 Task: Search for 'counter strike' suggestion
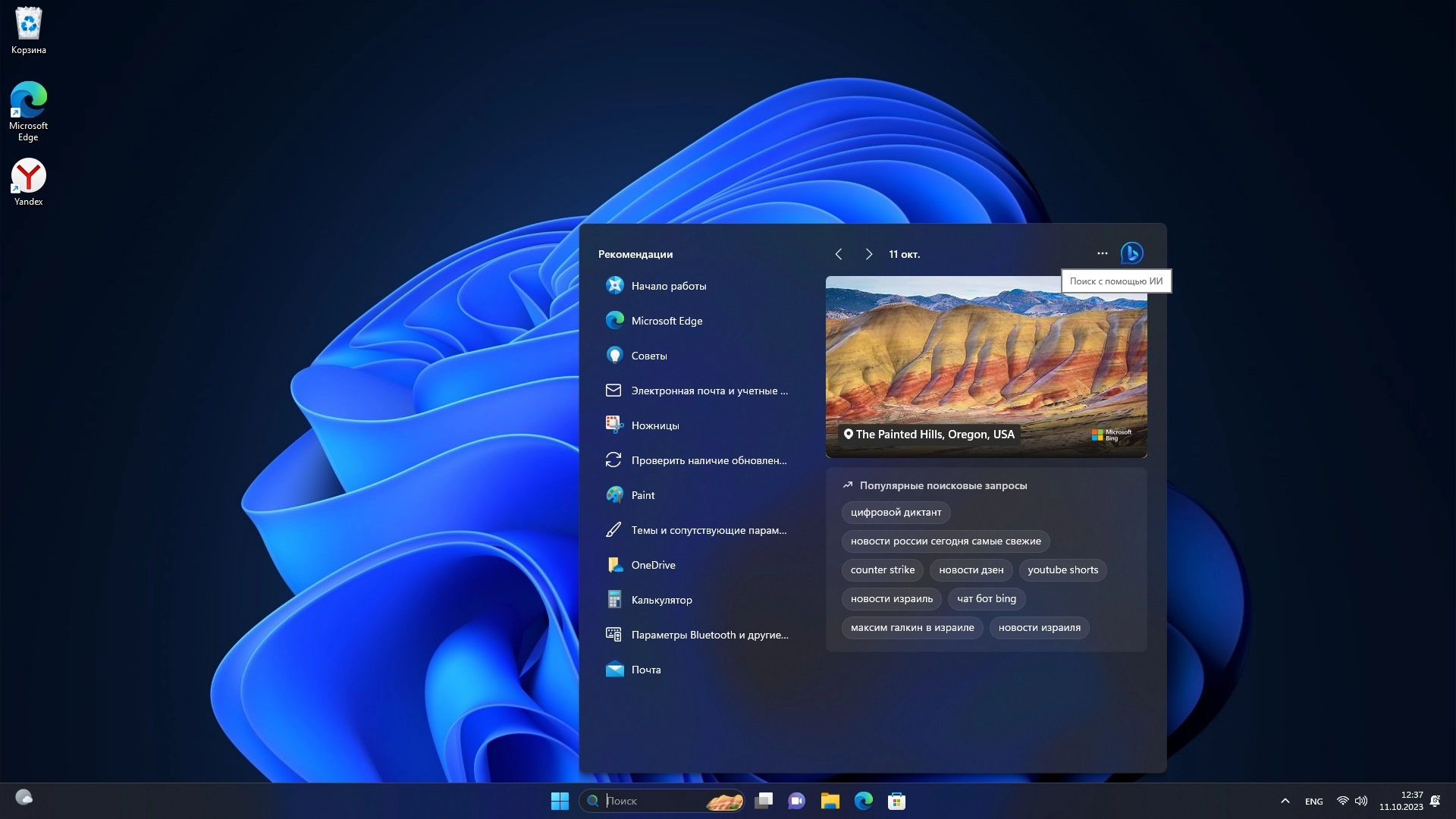click(883, 570)
